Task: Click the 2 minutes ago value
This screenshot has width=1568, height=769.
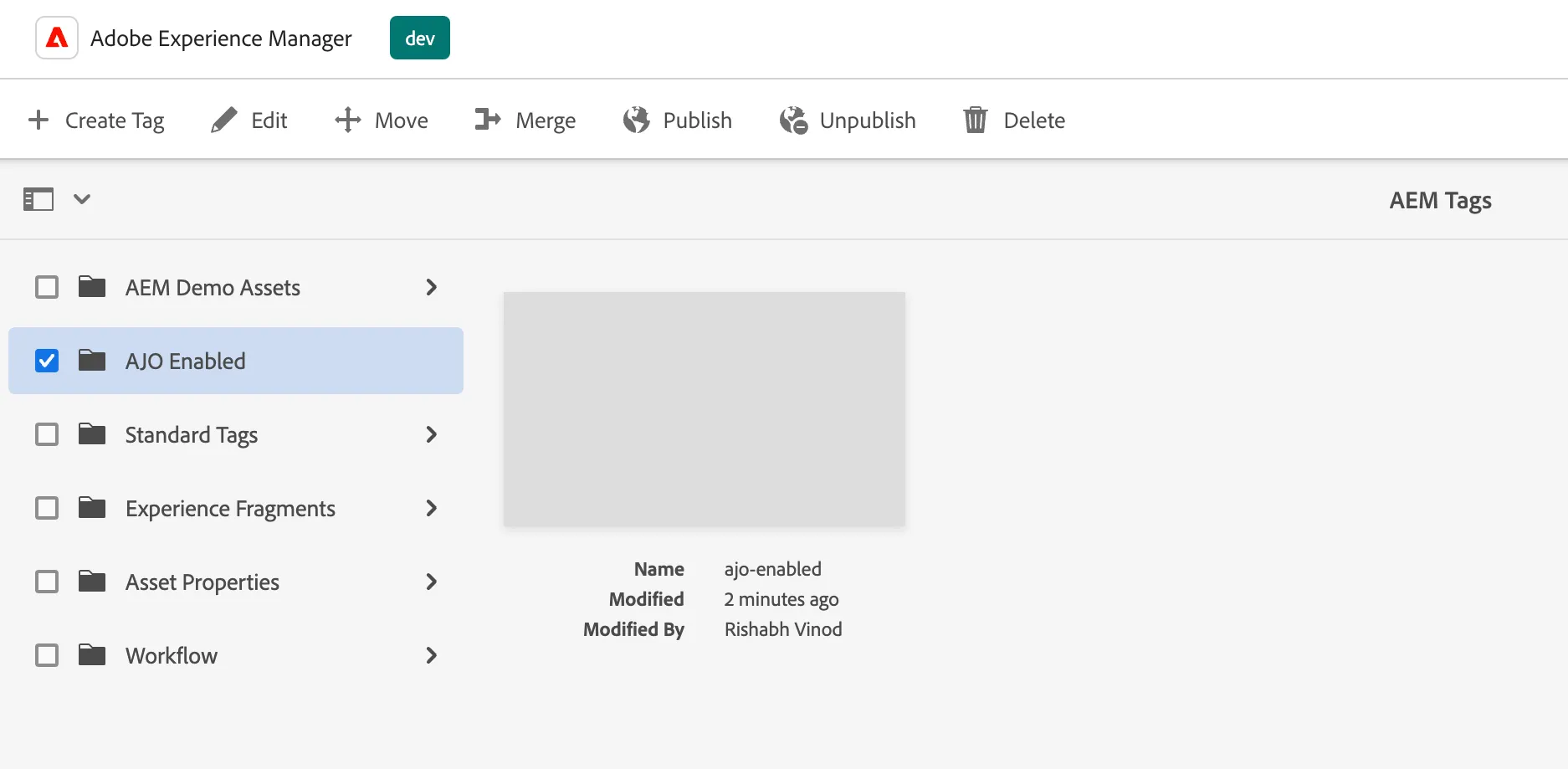Action: pos(781,600)
